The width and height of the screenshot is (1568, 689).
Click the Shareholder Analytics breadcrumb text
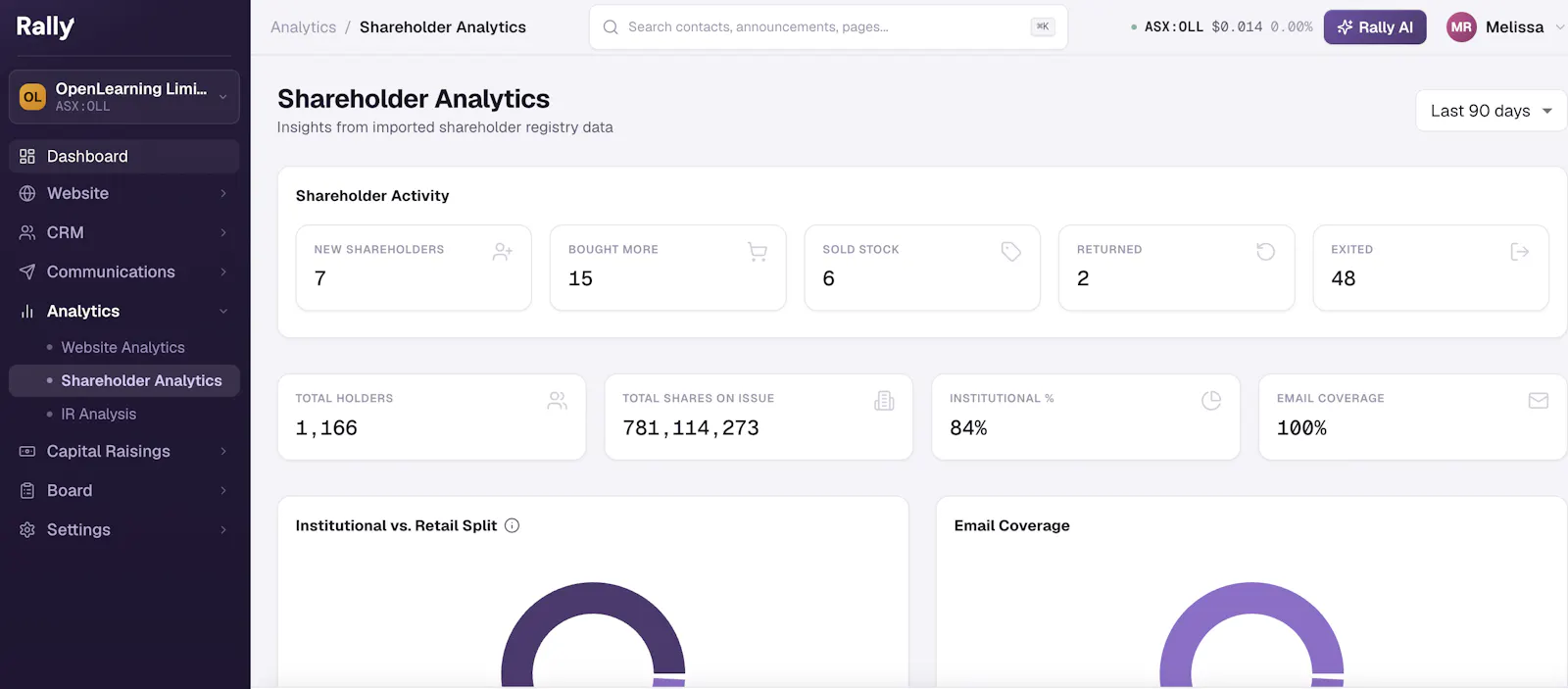(x=443, y=27)
